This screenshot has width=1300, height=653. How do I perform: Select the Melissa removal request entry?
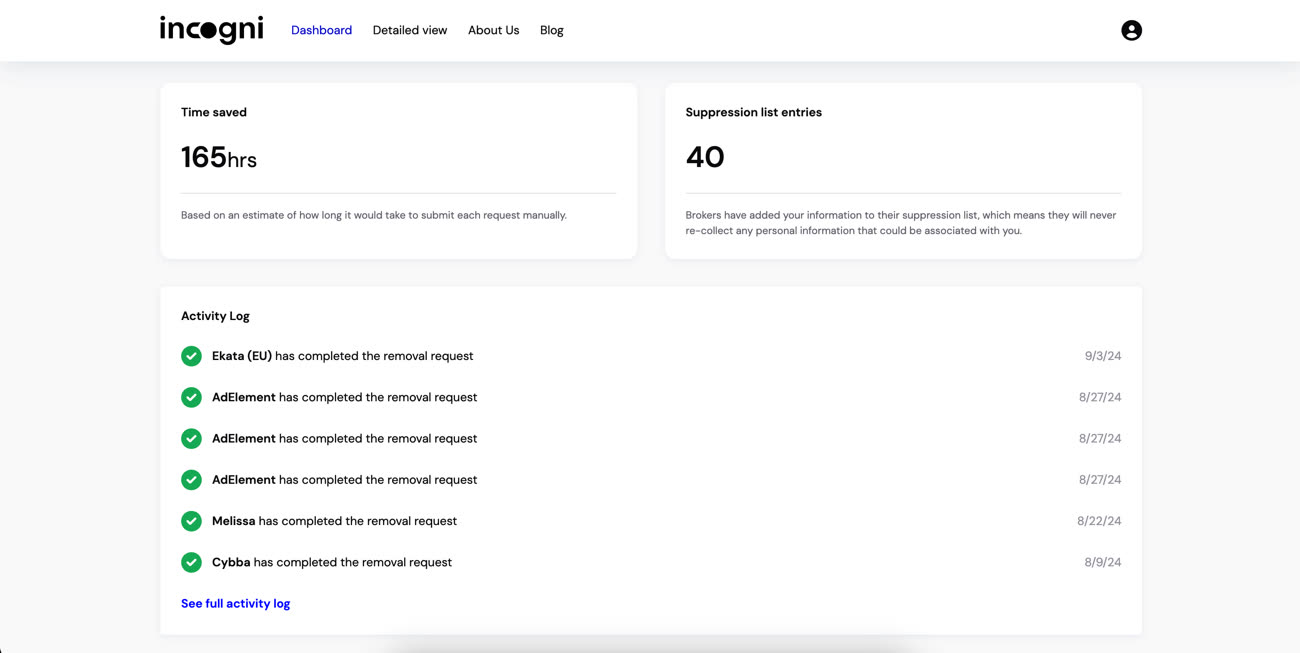334,521
